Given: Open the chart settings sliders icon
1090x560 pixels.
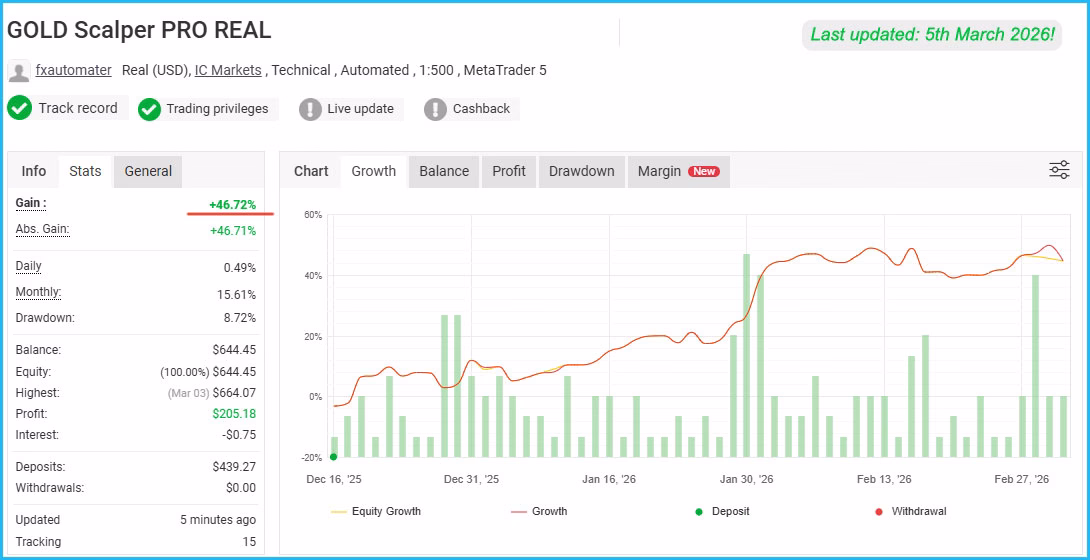Looking at the screenshot, I should pyautogui.click(x=1059, y=170).
